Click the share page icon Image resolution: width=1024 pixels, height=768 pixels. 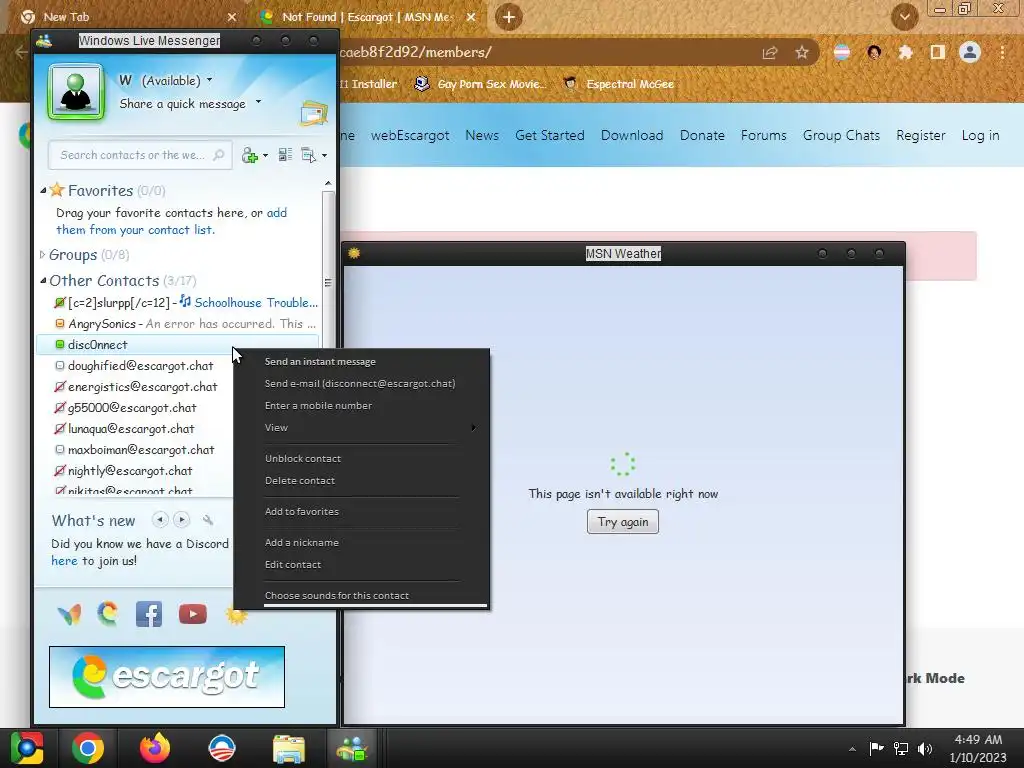[x=770, y=53]
